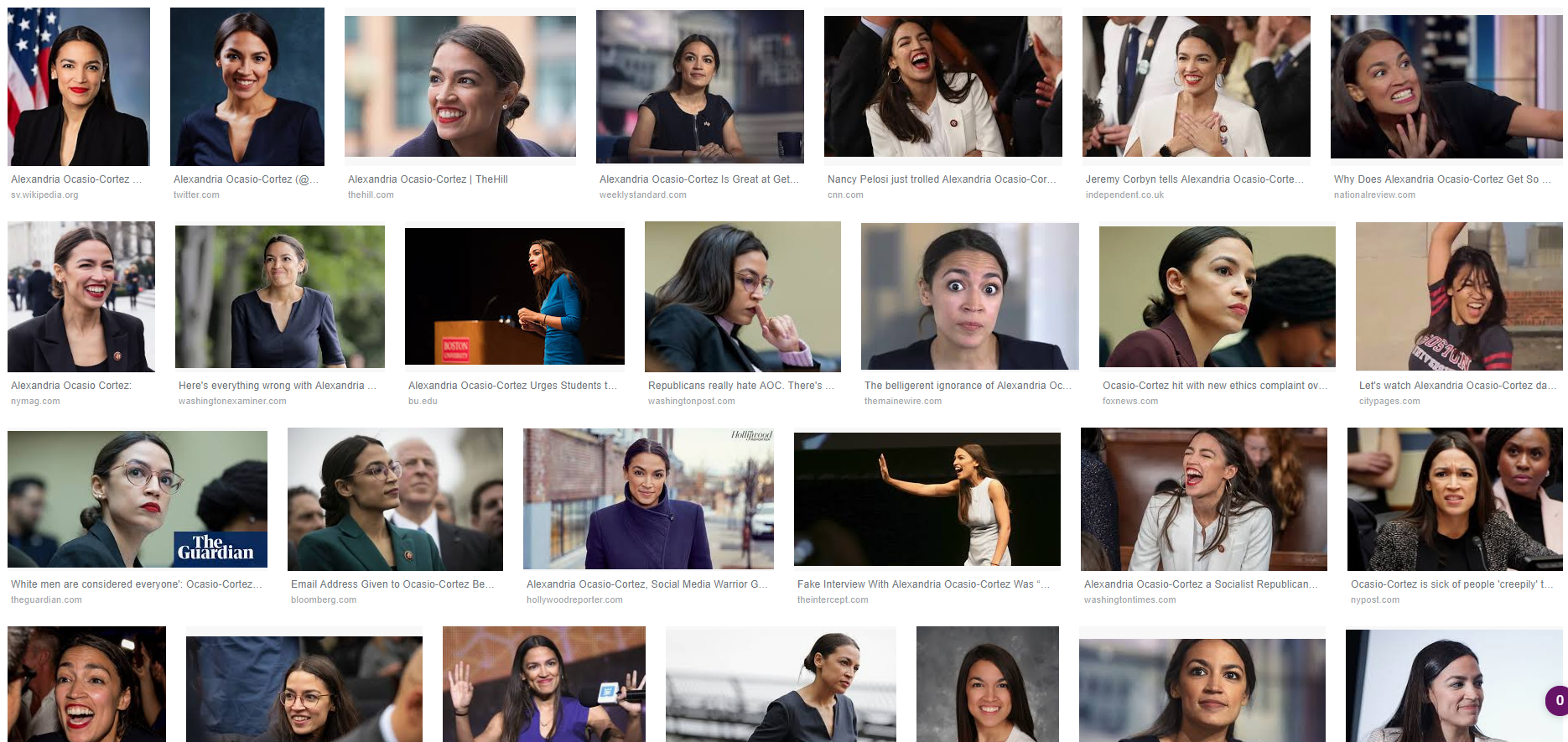
Task: View the foxnews.com result thumbnail
Action: click(1218, 297)
